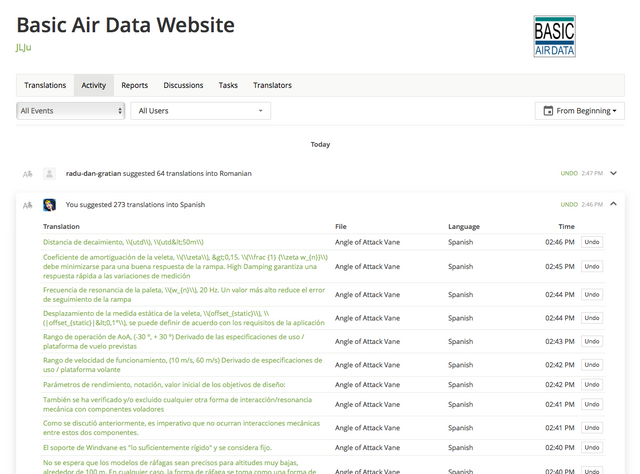Undo the Como se discutió anteriormente translation
Screen dimensions: 640x474
pyautogui.click(x=592, y=428)
